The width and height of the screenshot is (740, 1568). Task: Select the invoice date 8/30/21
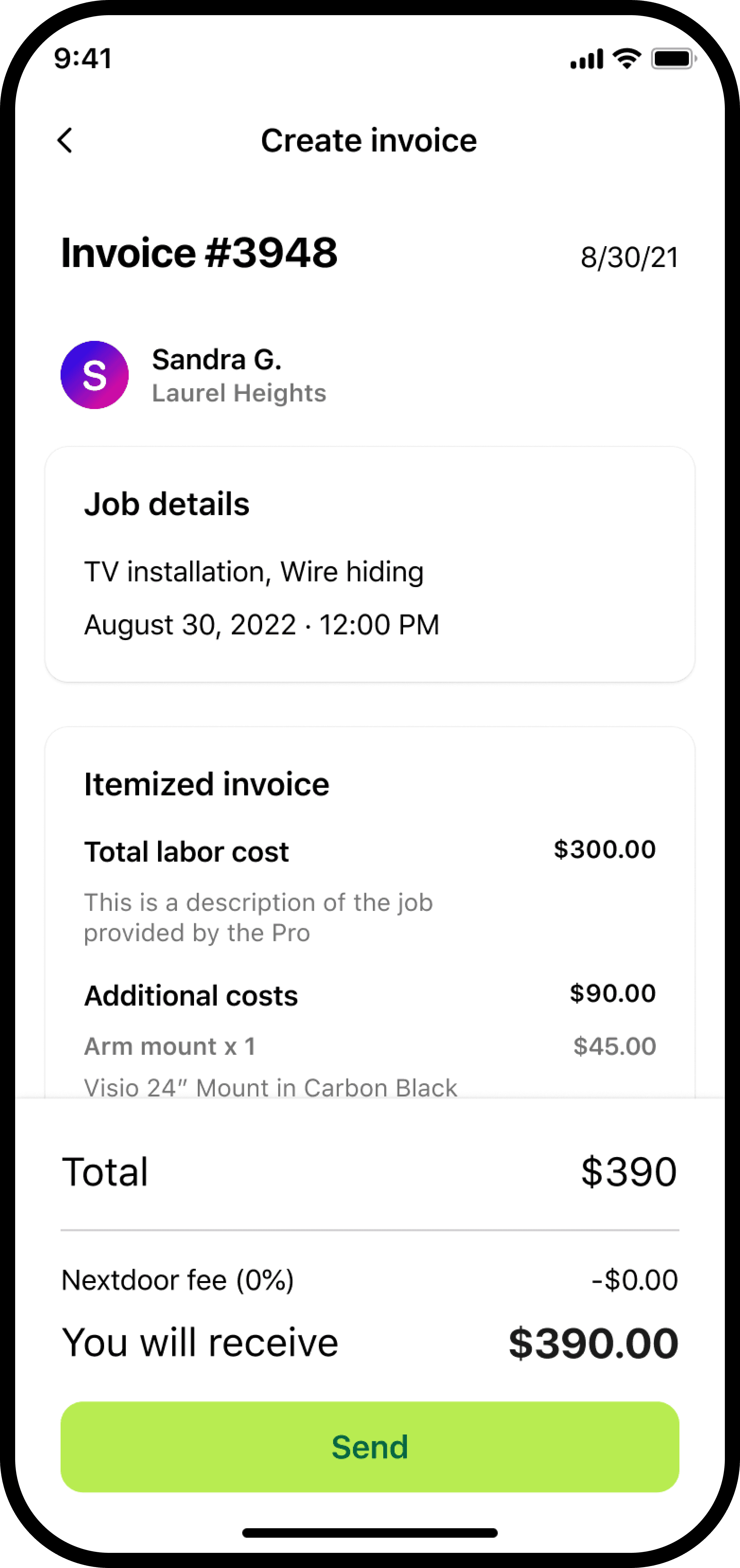pyautogui.click(x=630, y=258)
